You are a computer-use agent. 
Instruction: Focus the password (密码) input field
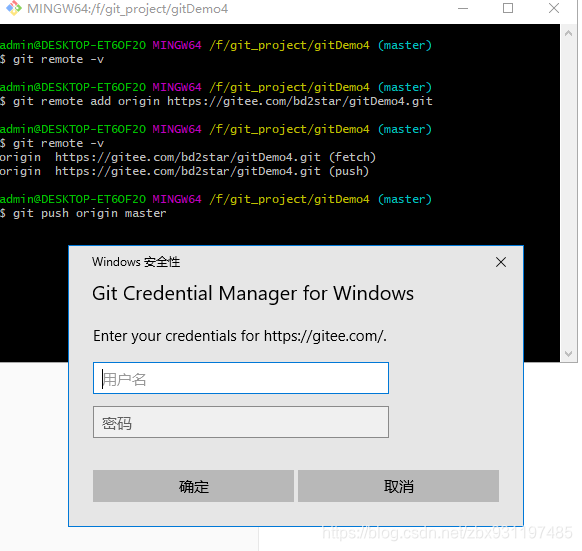[241, 422]
